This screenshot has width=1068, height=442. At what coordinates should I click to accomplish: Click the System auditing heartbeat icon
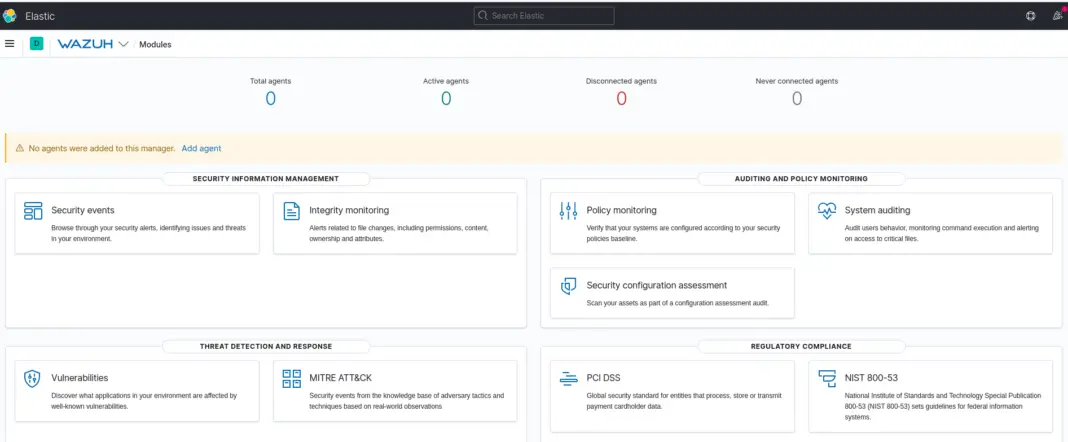pos(827,211)
